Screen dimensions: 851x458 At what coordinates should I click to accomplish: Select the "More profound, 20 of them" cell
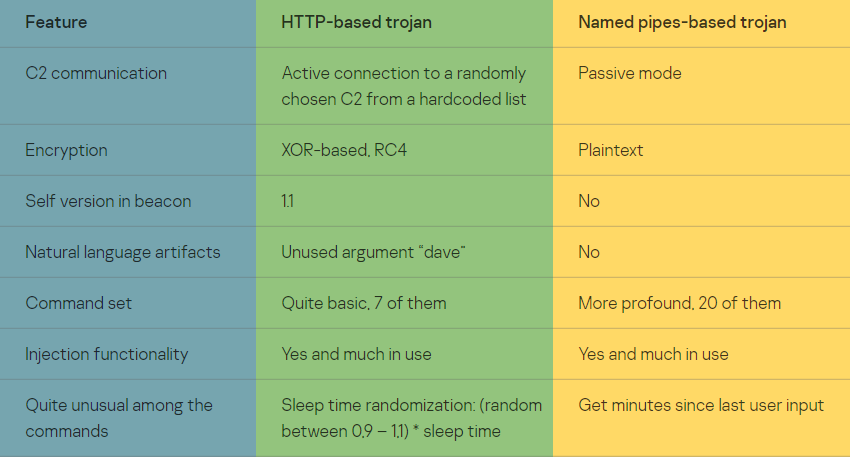point(679,303)
